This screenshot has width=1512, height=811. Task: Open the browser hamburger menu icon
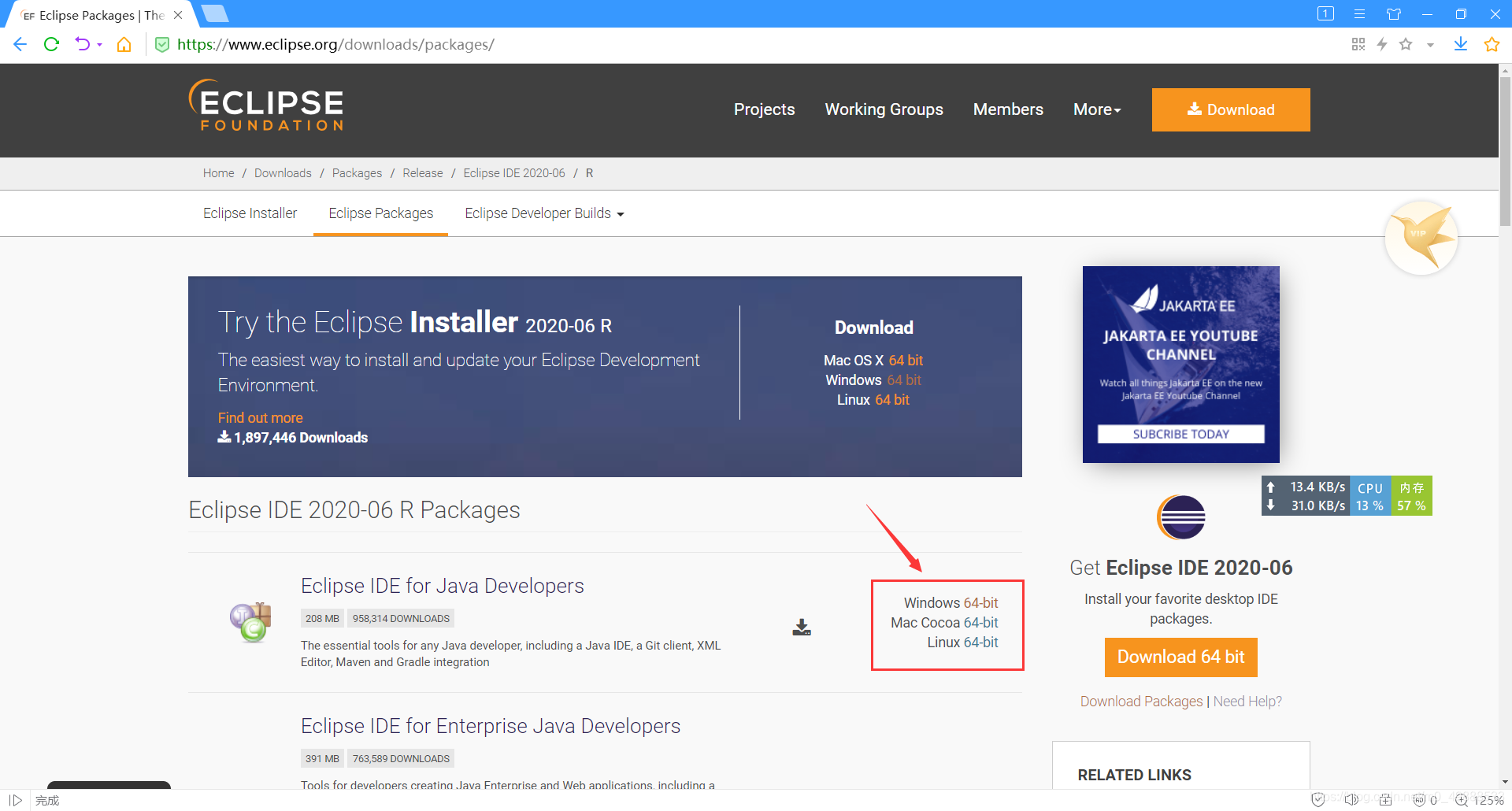tap(1359, 14)
